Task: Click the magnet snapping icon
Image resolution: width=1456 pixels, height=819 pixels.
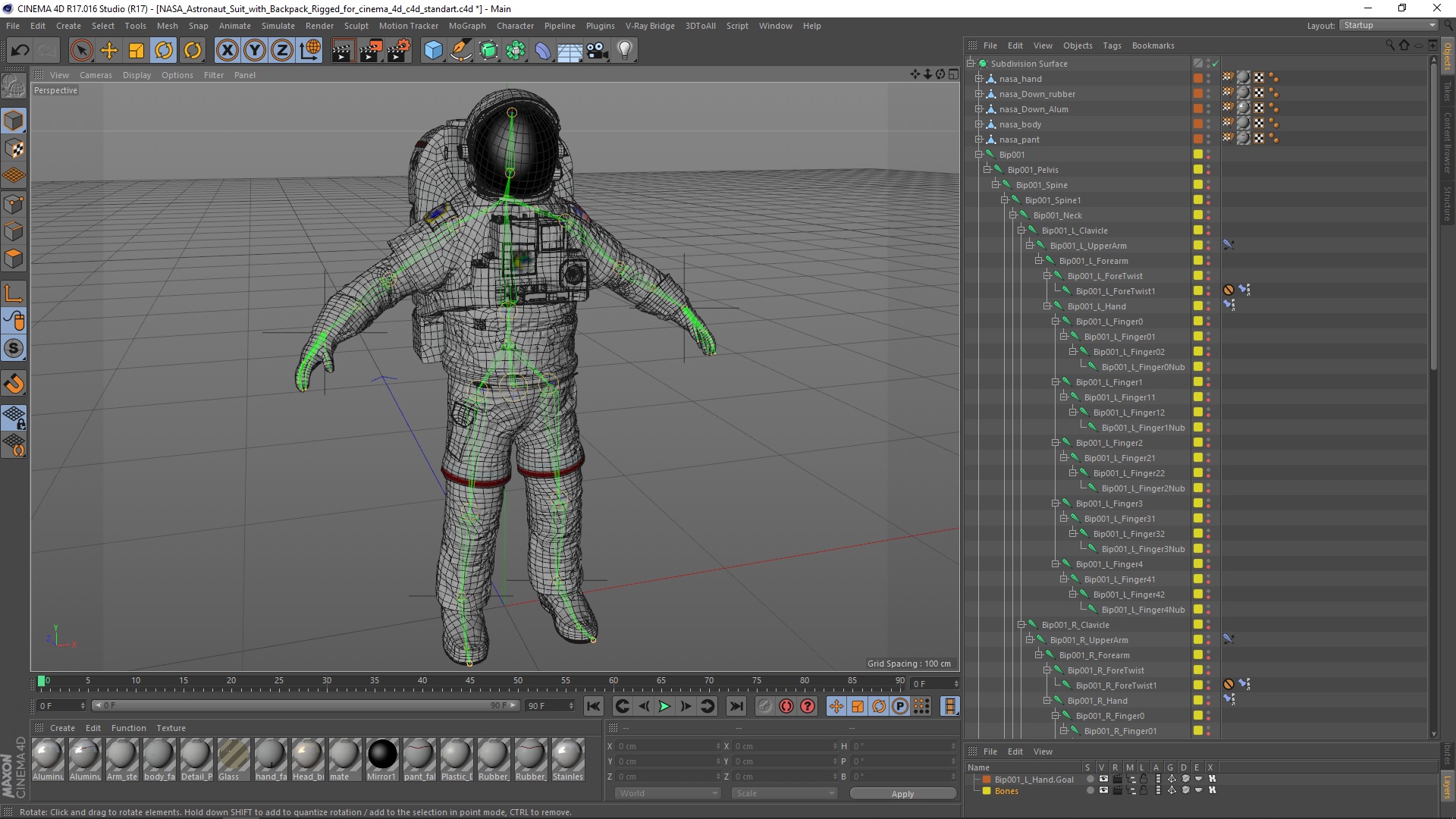Action: (x=14, y=384)
